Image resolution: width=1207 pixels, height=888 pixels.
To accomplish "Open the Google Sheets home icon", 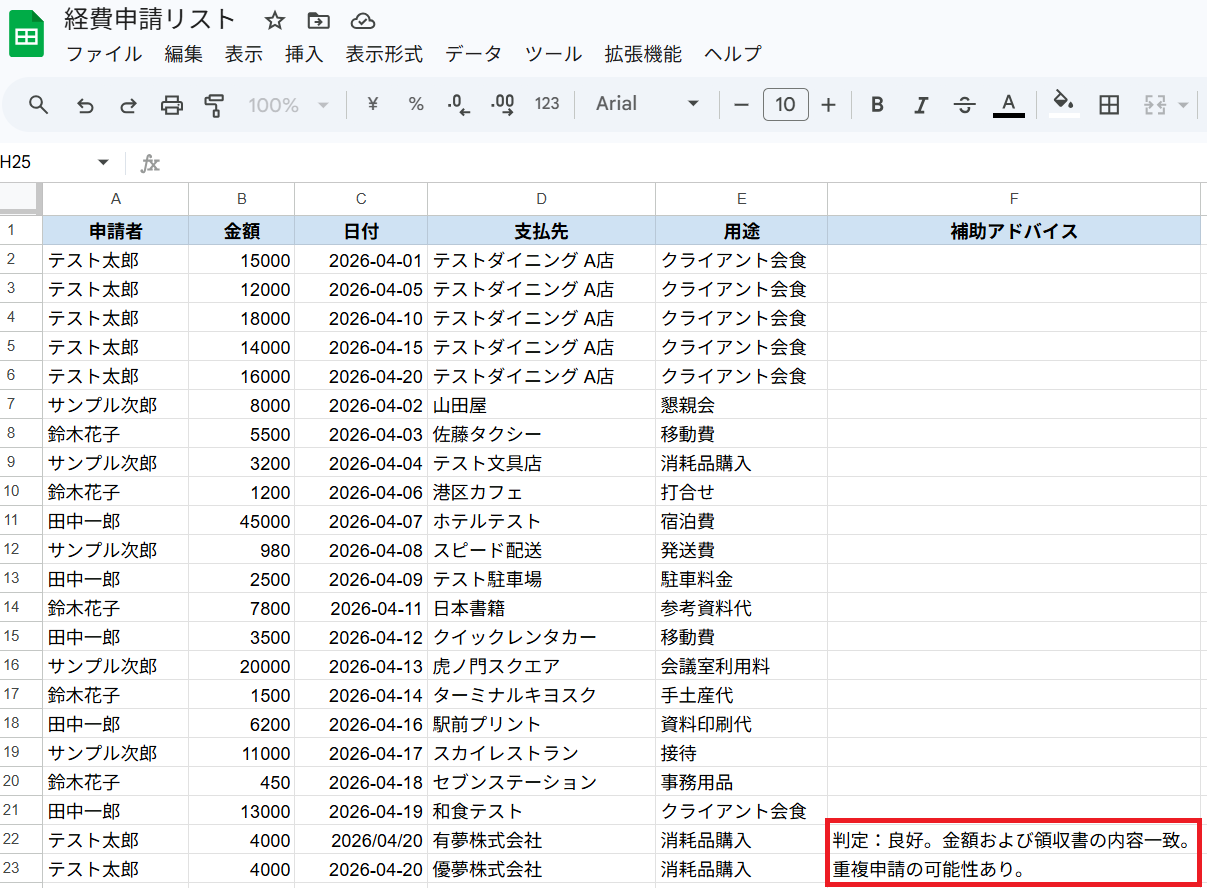I will pyautogui.click(x=27, y=34).
